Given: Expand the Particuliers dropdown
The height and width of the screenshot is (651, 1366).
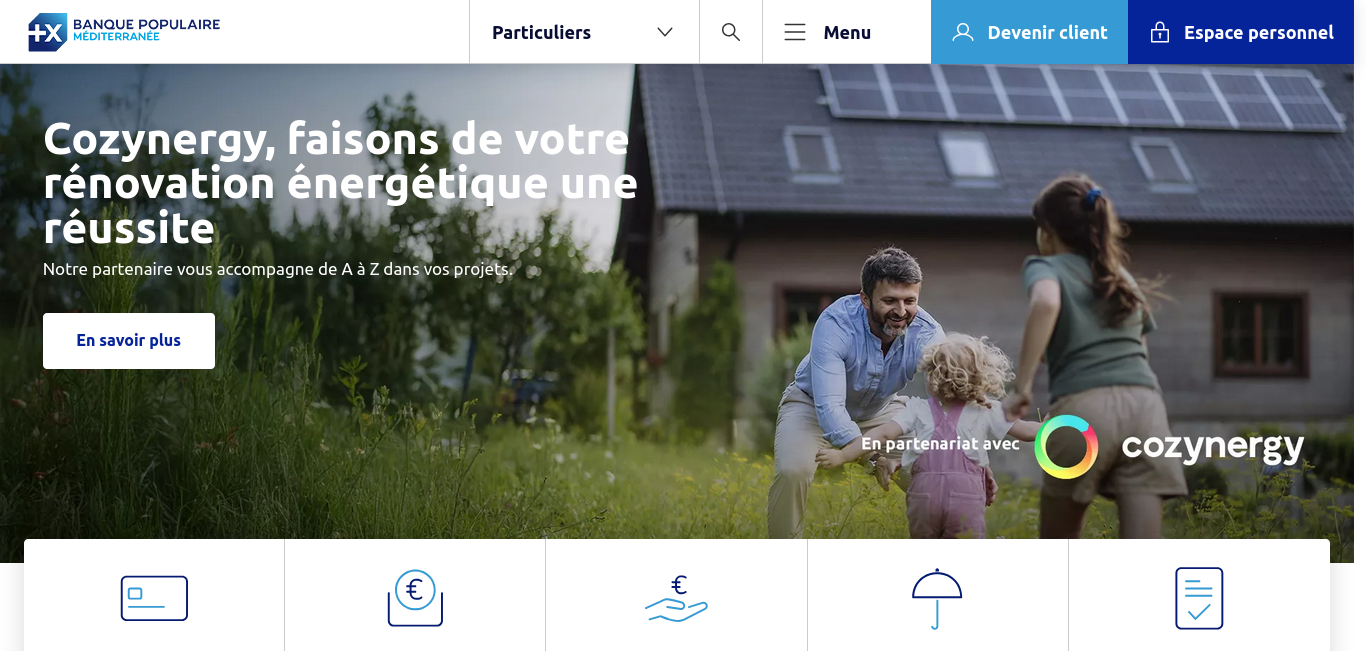Looking at the screenshot, I should click(x=584, y=32).
